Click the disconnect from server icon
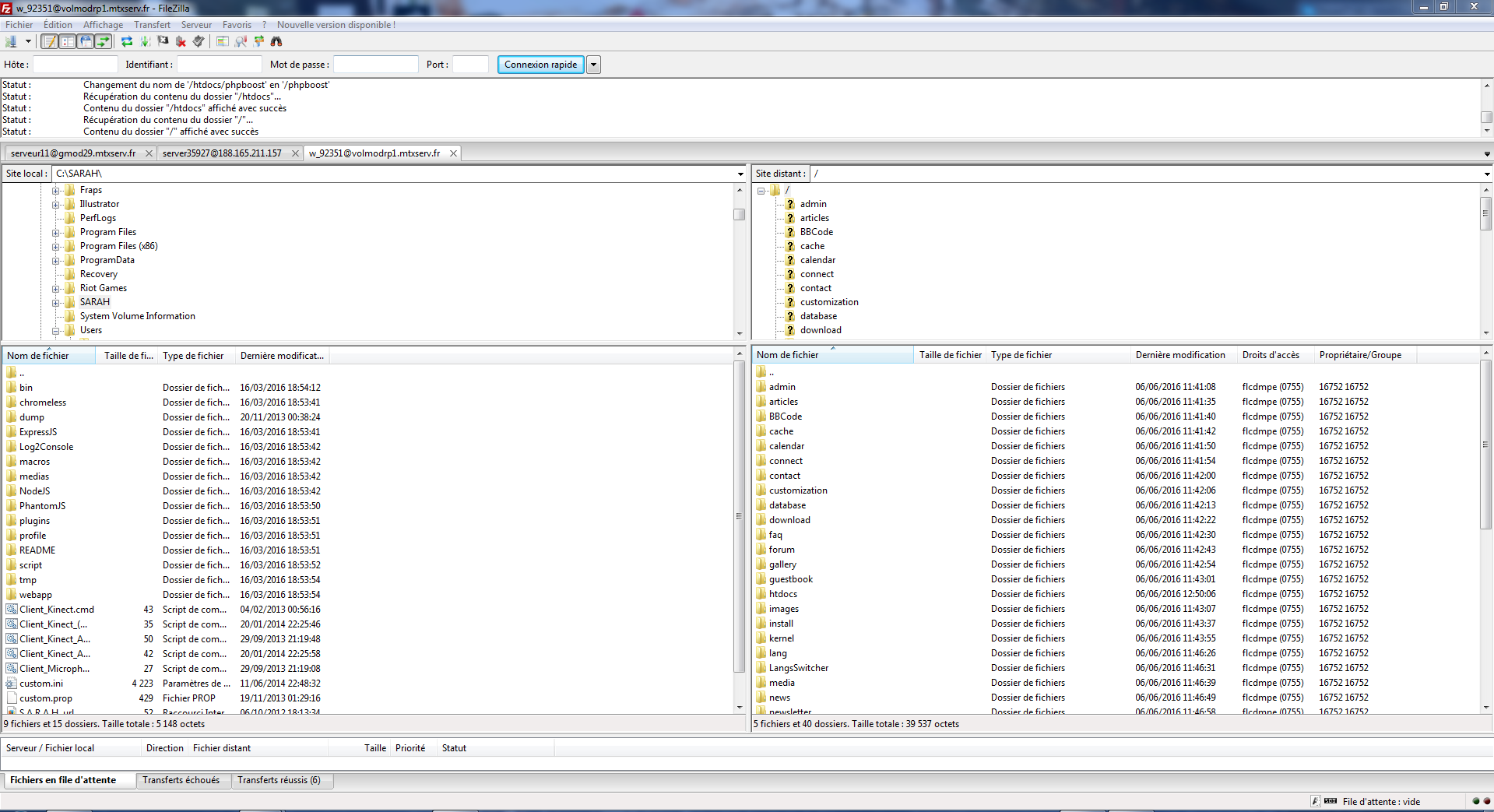This screenshot has height=812, width=1494. pos(181,41)
